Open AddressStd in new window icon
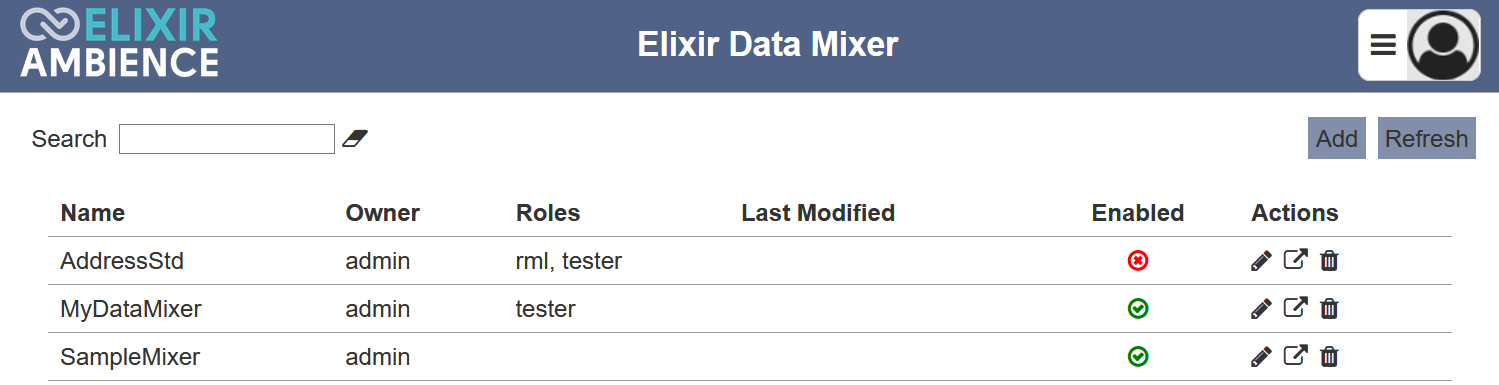Viewport: 1499px width, 385px height. coord(1295,260)
